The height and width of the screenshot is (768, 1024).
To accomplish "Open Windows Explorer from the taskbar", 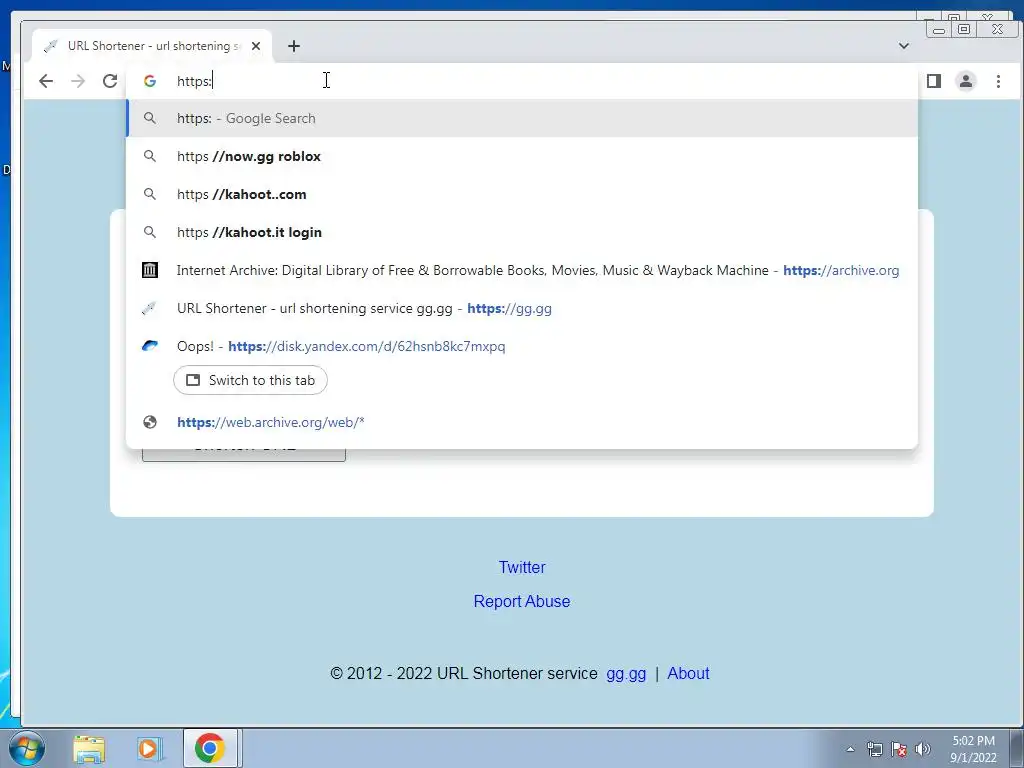I will click(x=89, y=748).
